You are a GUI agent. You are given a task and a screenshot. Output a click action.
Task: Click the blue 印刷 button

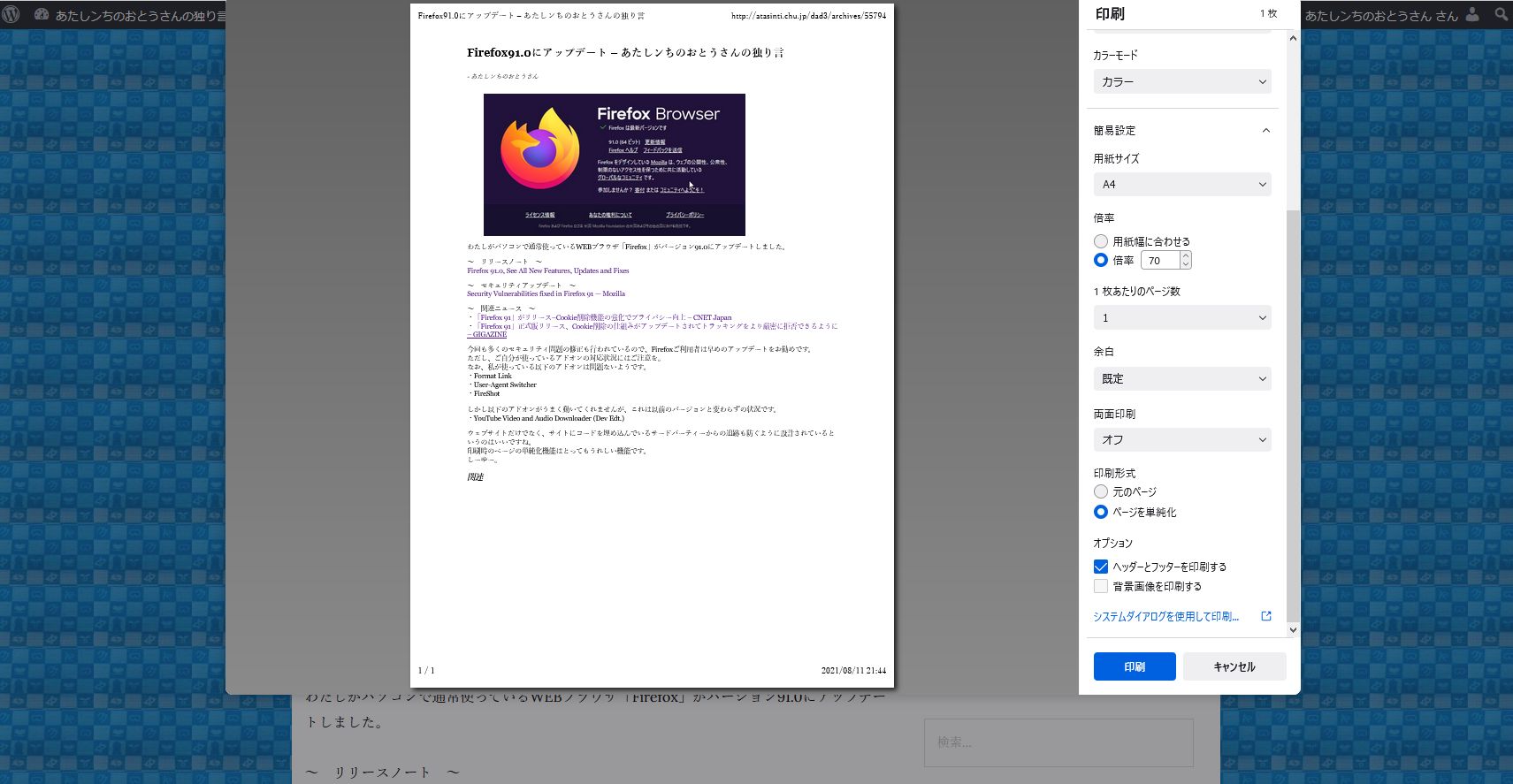1135,666
